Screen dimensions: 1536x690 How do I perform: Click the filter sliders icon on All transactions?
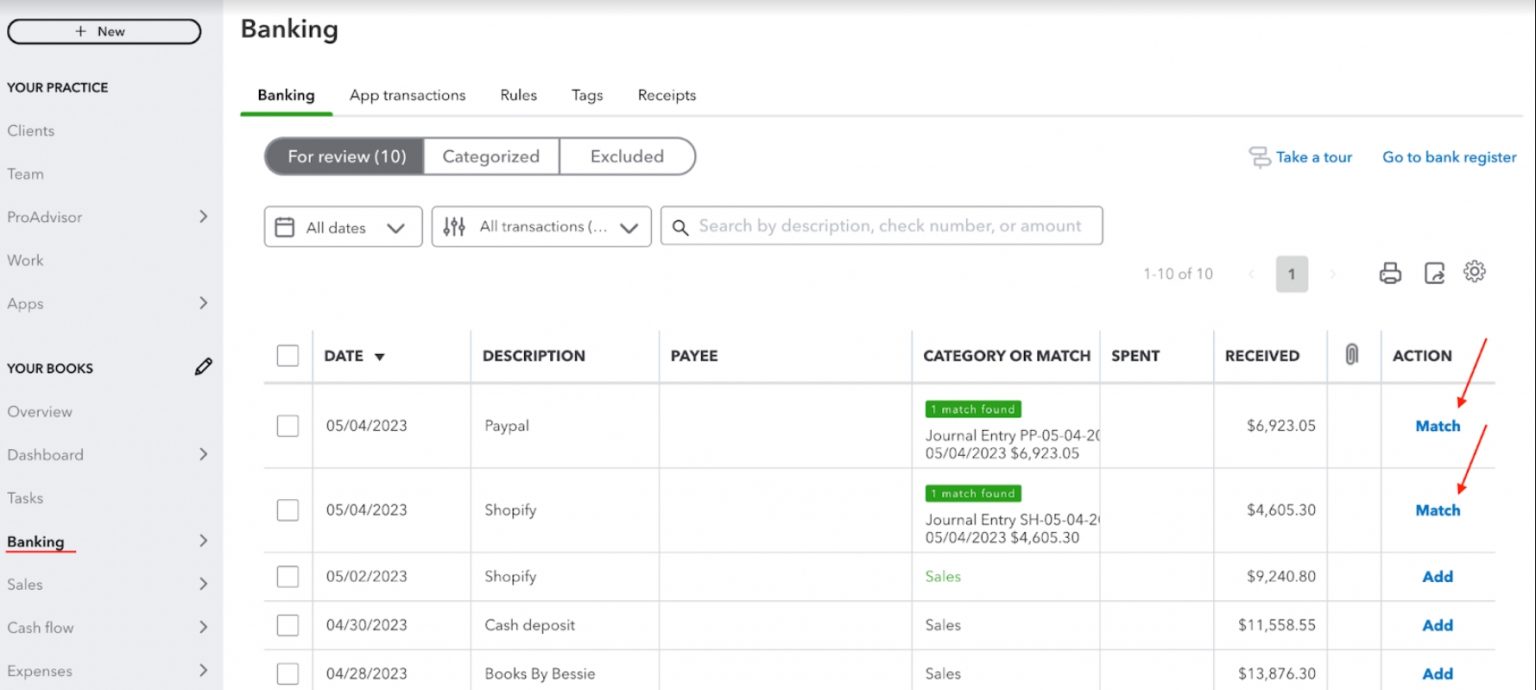click(453, 226)
